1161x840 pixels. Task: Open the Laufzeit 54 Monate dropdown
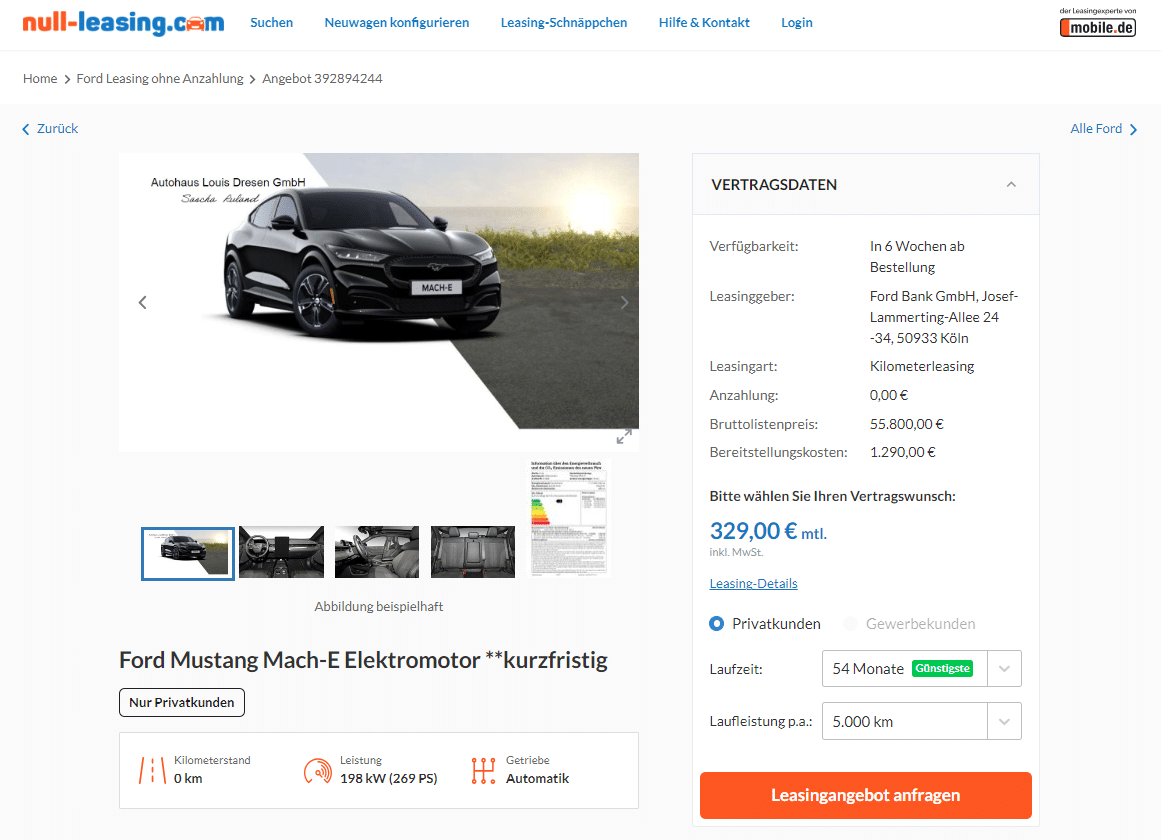click(922, 669)
